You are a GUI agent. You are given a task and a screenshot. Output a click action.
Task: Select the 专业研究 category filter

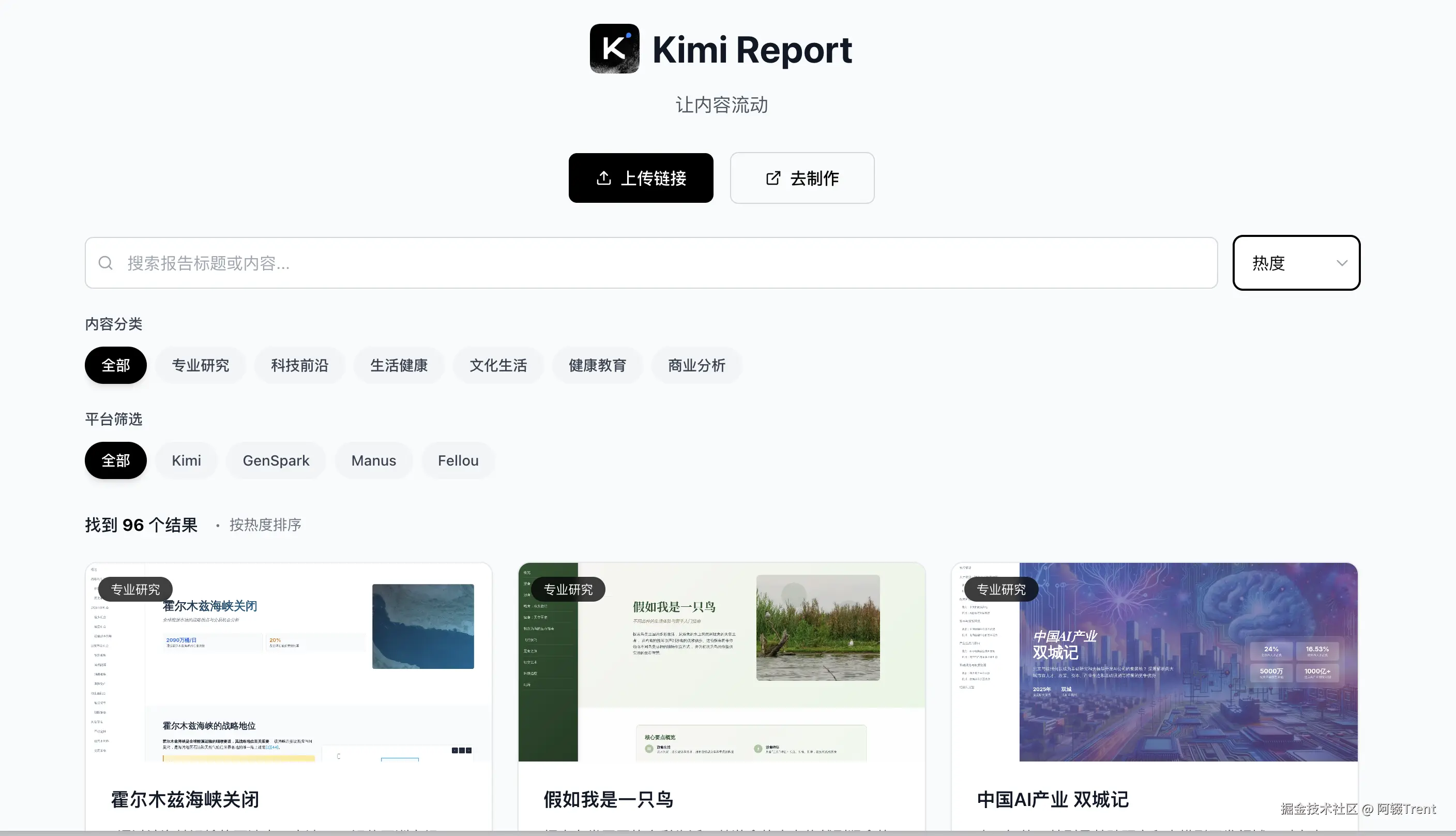(200, 365)
